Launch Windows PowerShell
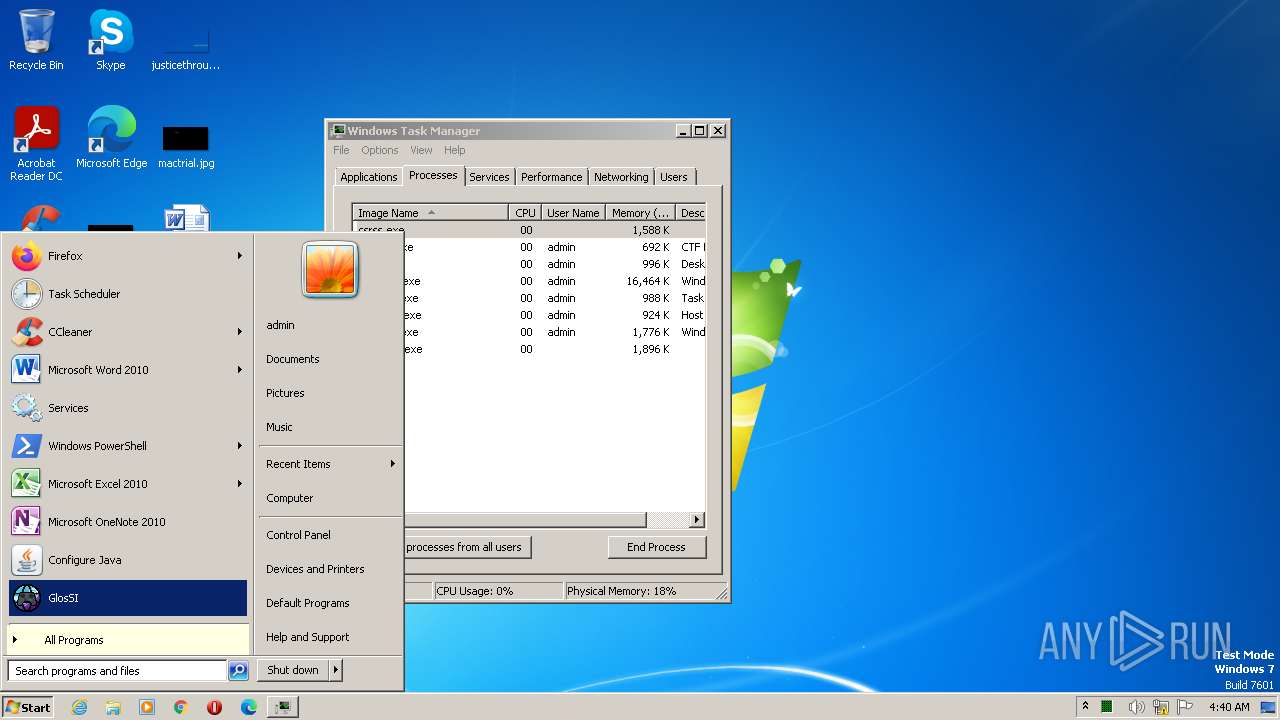The height and width of the screenshot is (720, 1280). click(128, 446)
